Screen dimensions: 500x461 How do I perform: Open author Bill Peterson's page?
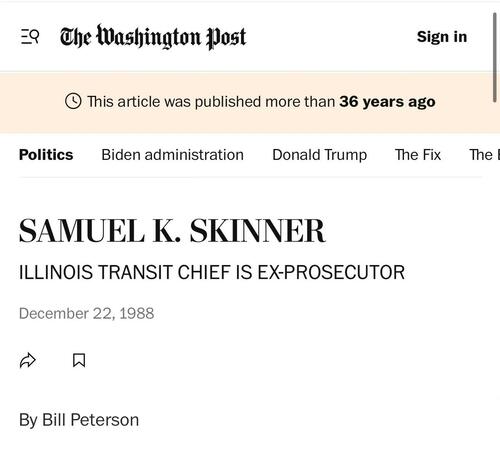[90, 420]
